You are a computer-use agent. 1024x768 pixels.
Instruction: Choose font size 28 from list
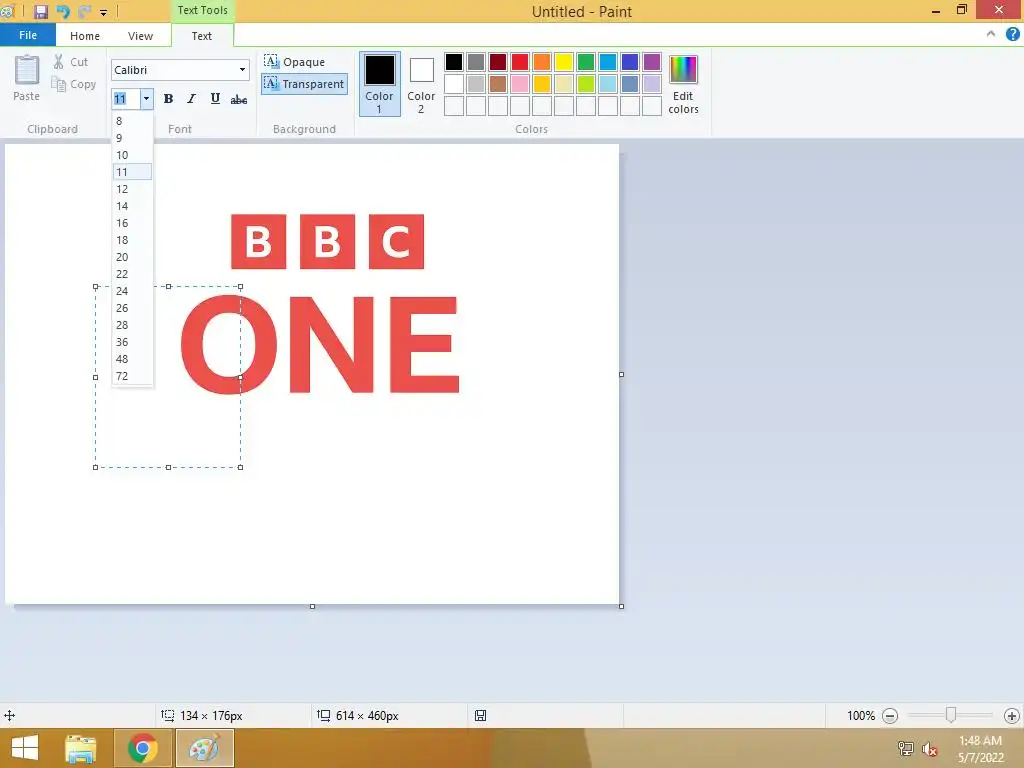[x=132, y=325]
